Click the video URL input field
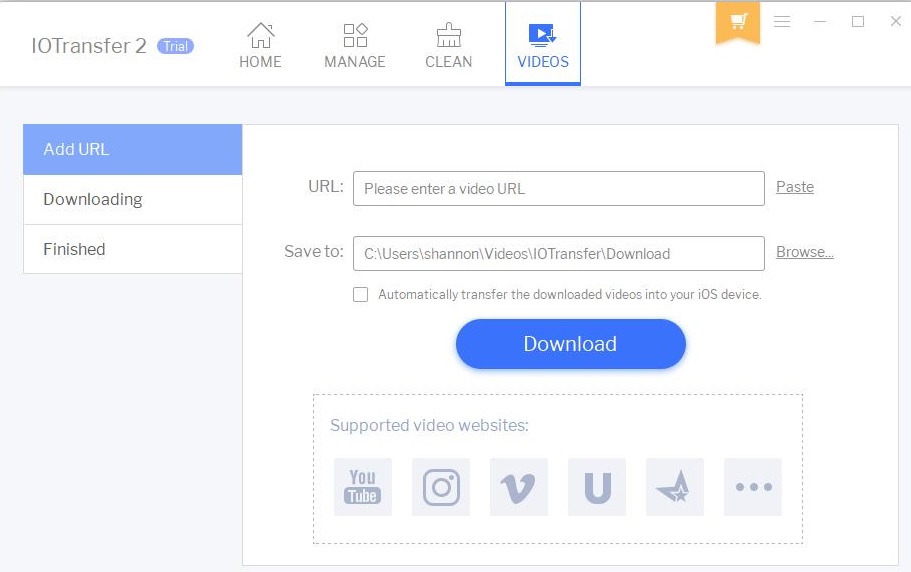 [558, 189]
